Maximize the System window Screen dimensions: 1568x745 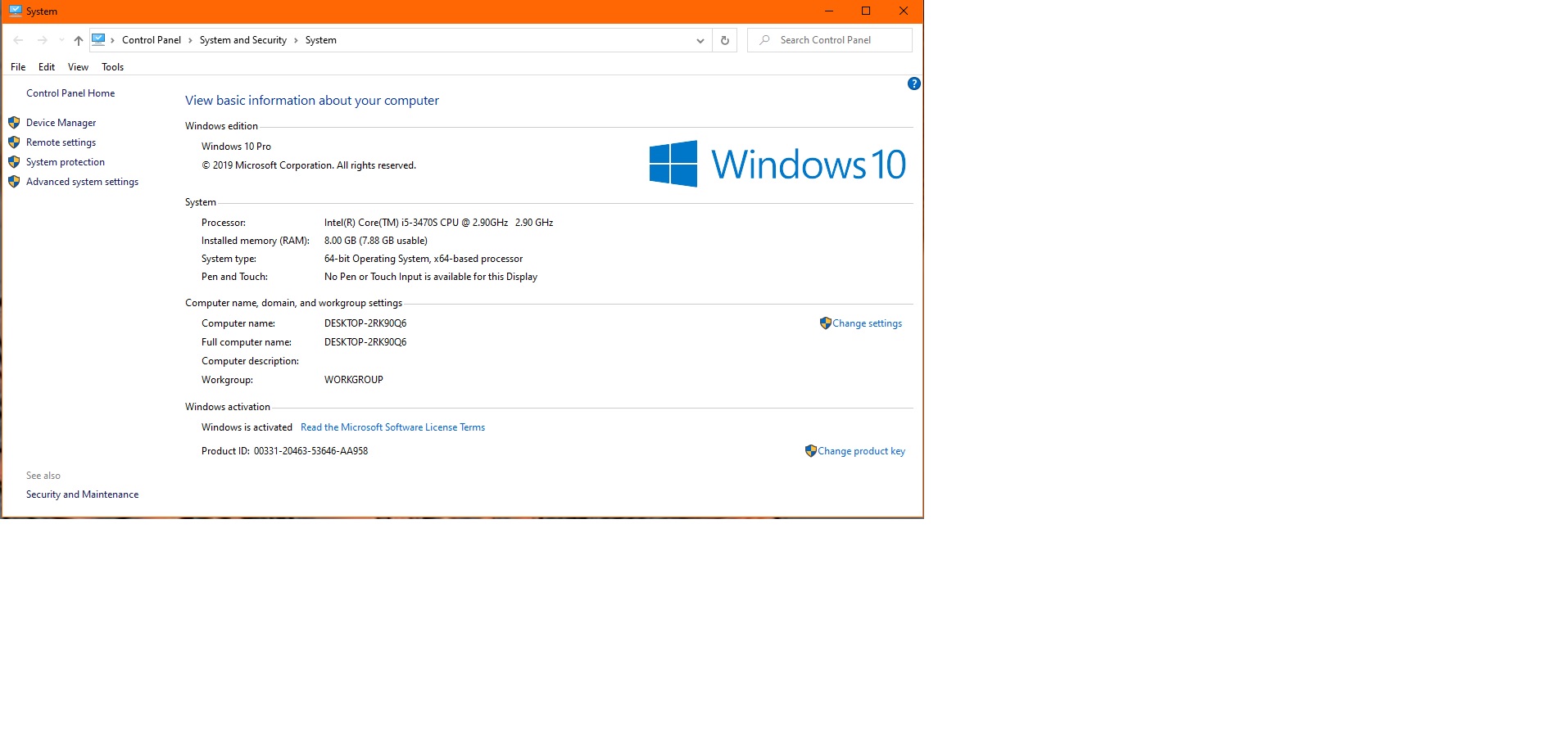866,11
